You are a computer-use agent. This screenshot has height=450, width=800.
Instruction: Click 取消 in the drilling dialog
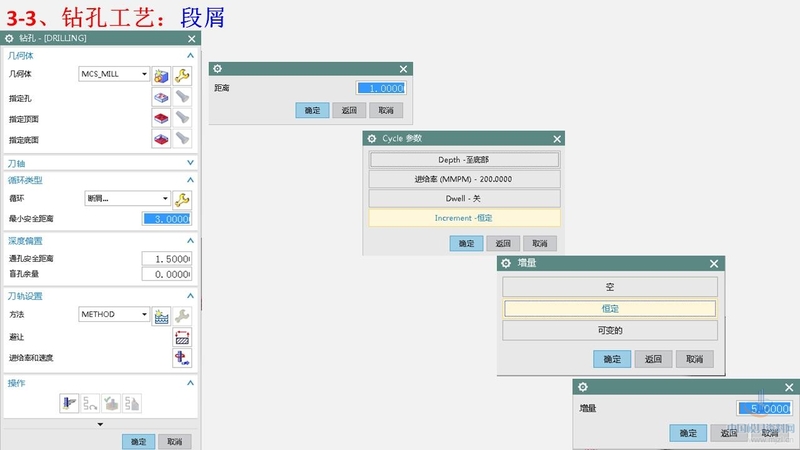pos(174,441)
